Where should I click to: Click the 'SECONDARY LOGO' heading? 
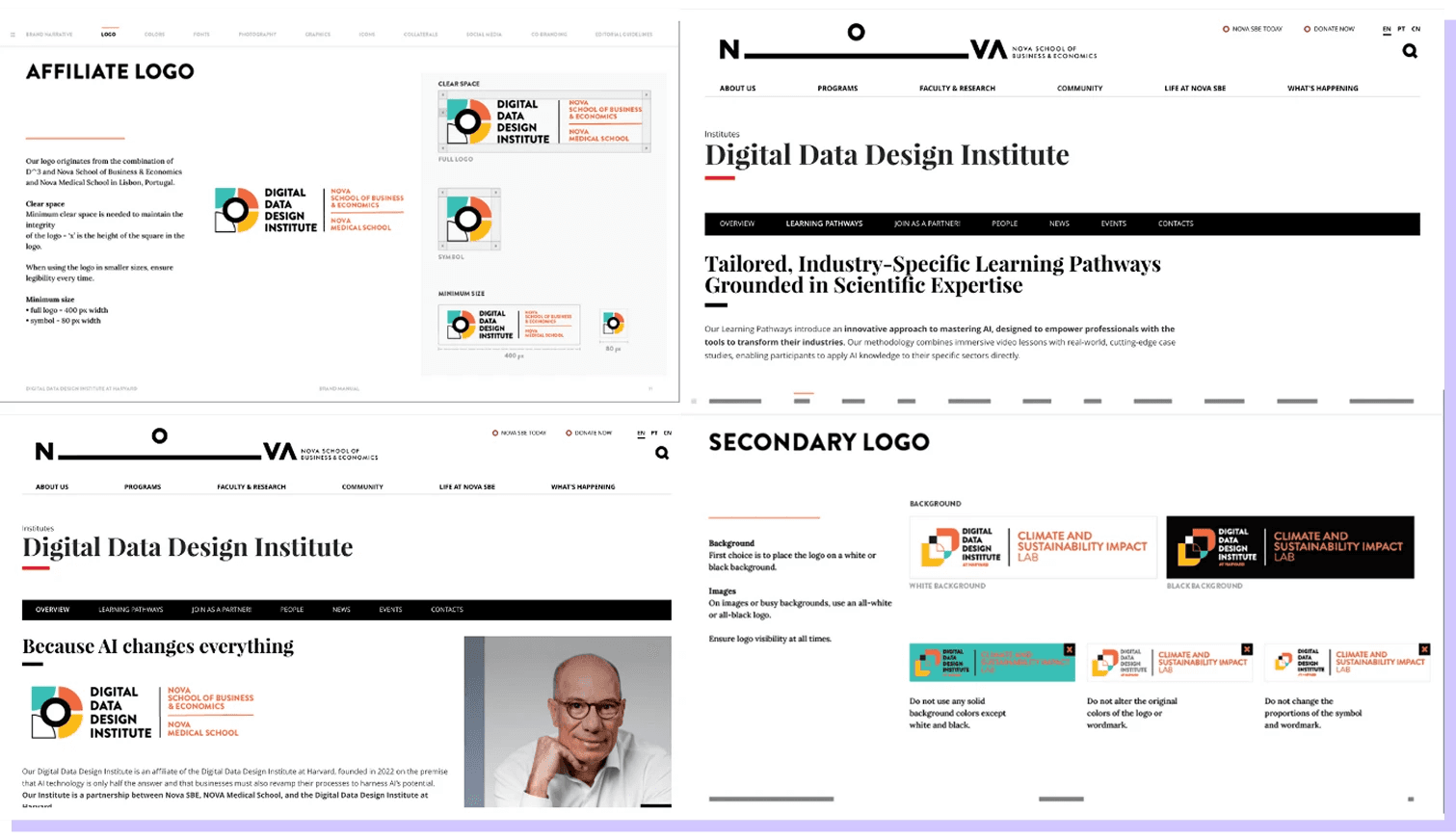click(819, 442)
